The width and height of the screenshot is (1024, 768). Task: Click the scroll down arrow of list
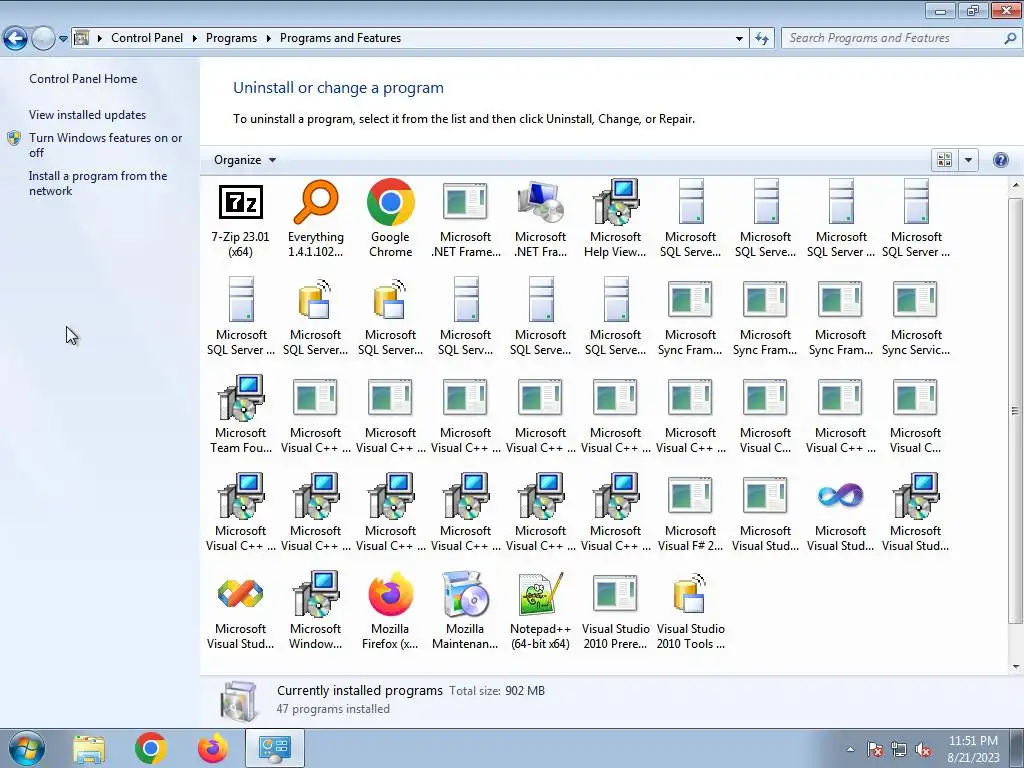point(1016,667)
